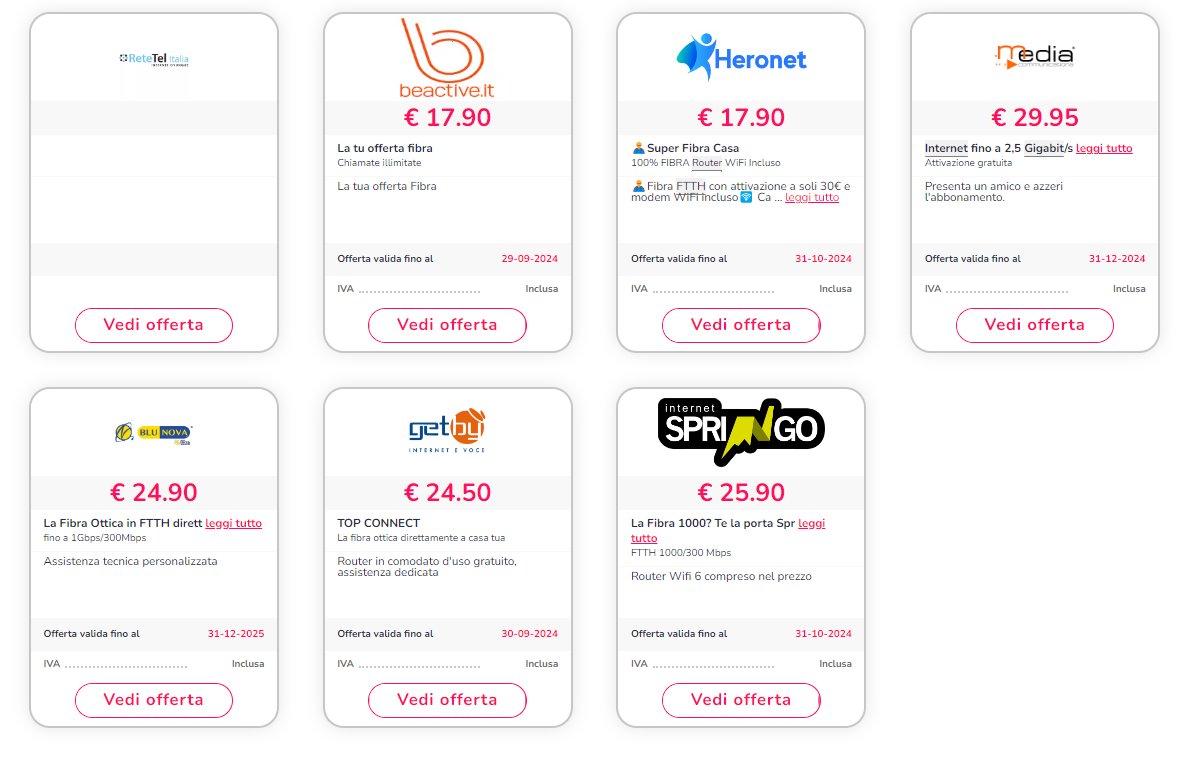Image resolution: width=1177 pixels, height=758 pixels.
Task: Click the € 24.50 price on the GetBy card
Action: (x=447, y=492)
